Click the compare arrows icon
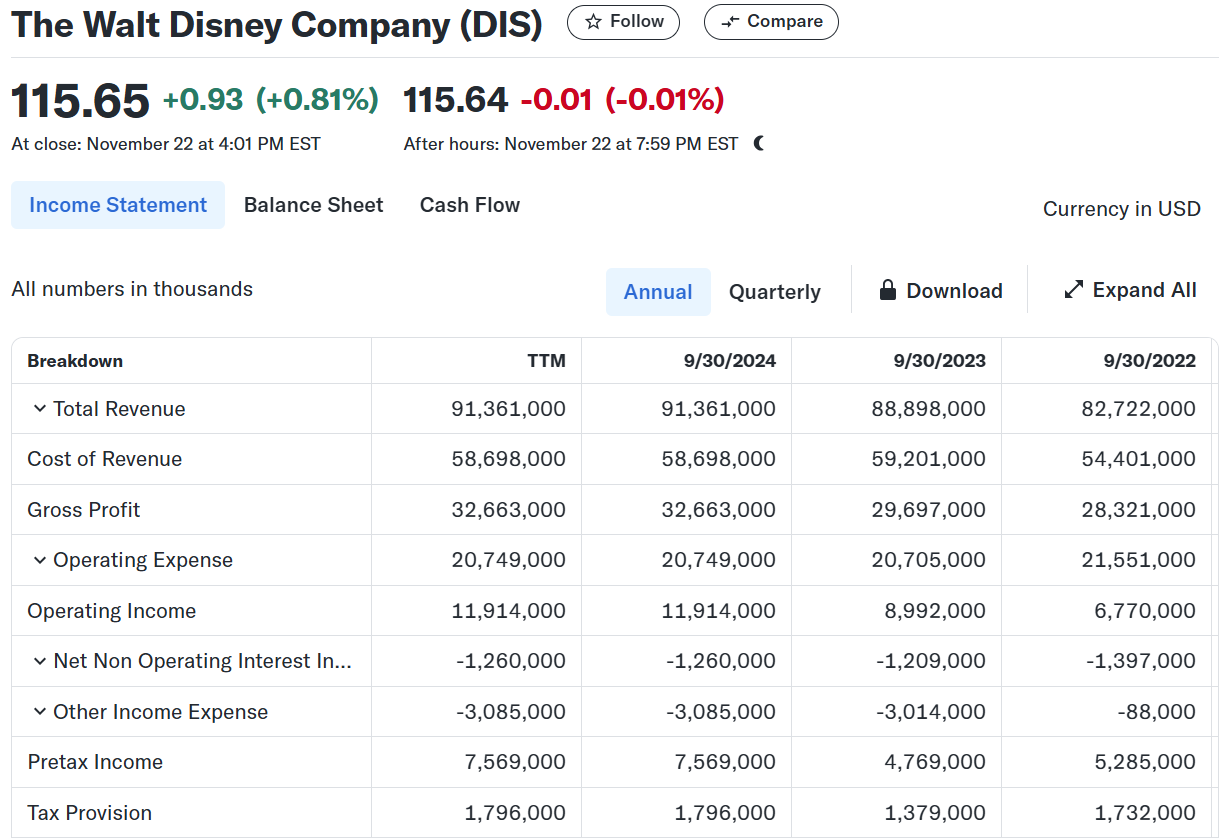Image resolution: width=1220 pixels, height=838 pixels. 730,22
